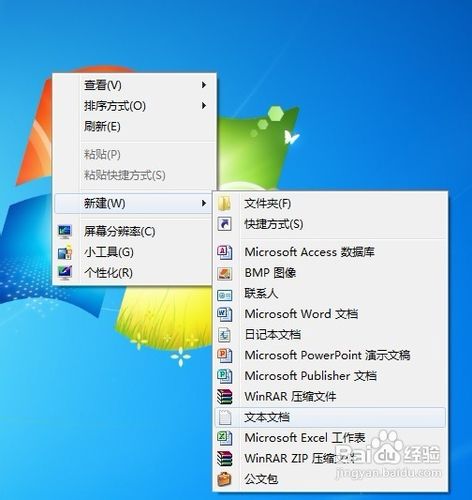The image size is (472, 500).
Task: Create a Microsoft Access 数据库
Action: click(x=330, y=252)
